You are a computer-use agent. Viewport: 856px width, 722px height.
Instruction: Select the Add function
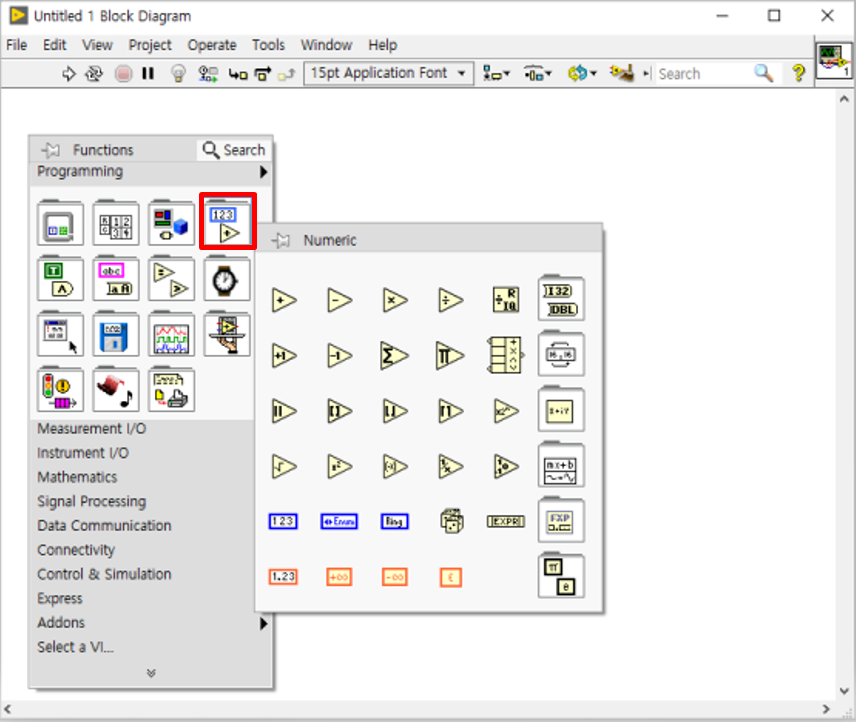[x=284, y=300]
